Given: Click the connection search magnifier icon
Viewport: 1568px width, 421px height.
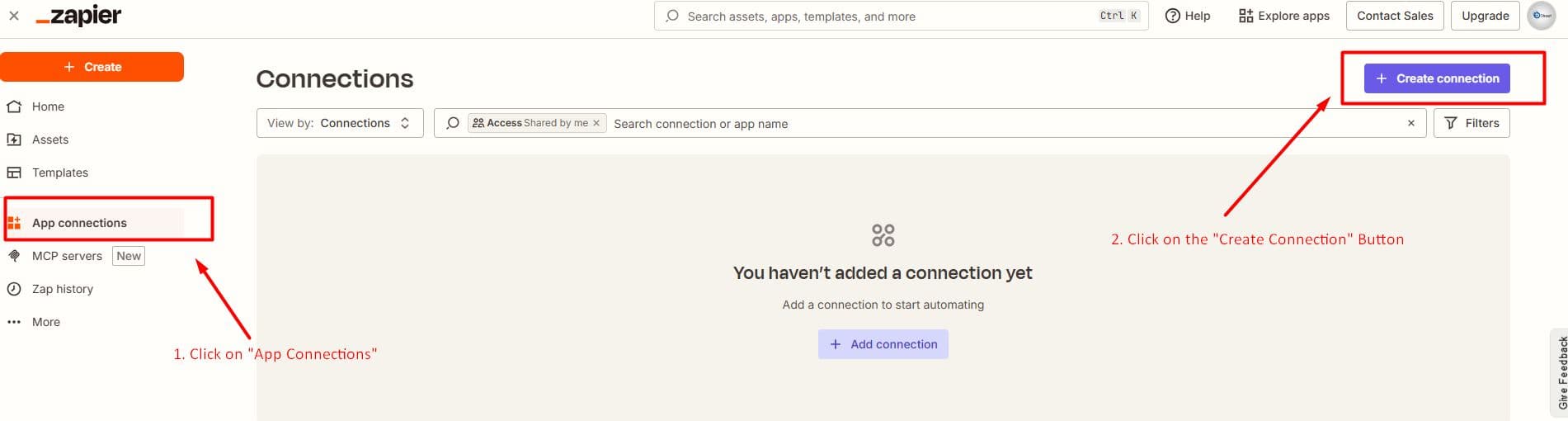Looking at the screenshot, I should pos(452,123).
